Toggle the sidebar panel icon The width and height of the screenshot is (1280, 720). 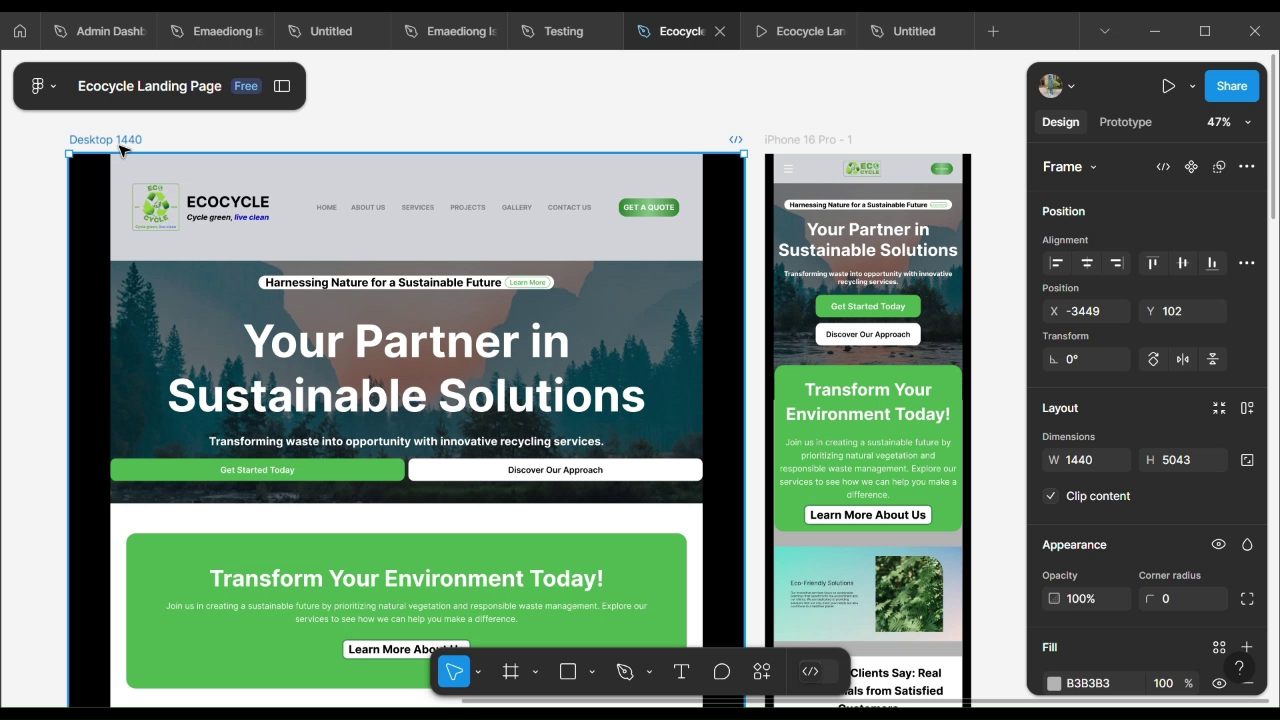click(282, 86)
